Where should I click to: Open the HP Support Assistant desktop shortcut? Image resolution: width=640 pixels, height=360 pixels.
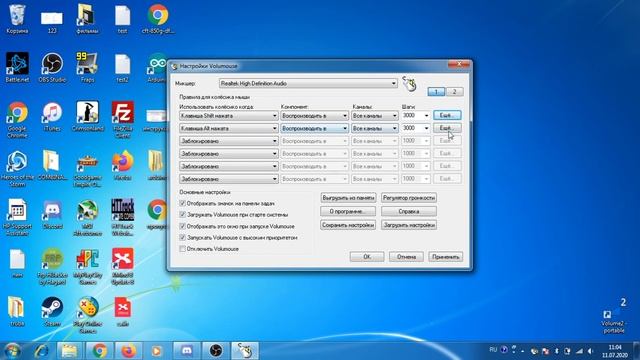click(x=17, y=217)
